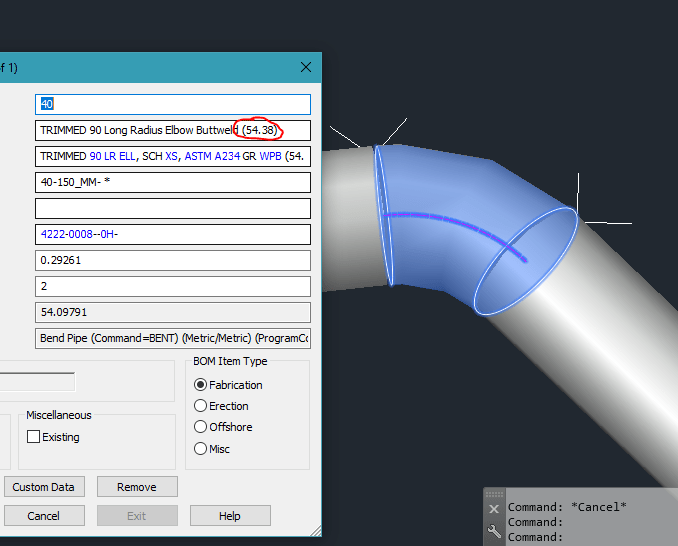This screenshot has height=546, width=678.
Task: Click the field containing 40
Action: click(x=172, y=104)
